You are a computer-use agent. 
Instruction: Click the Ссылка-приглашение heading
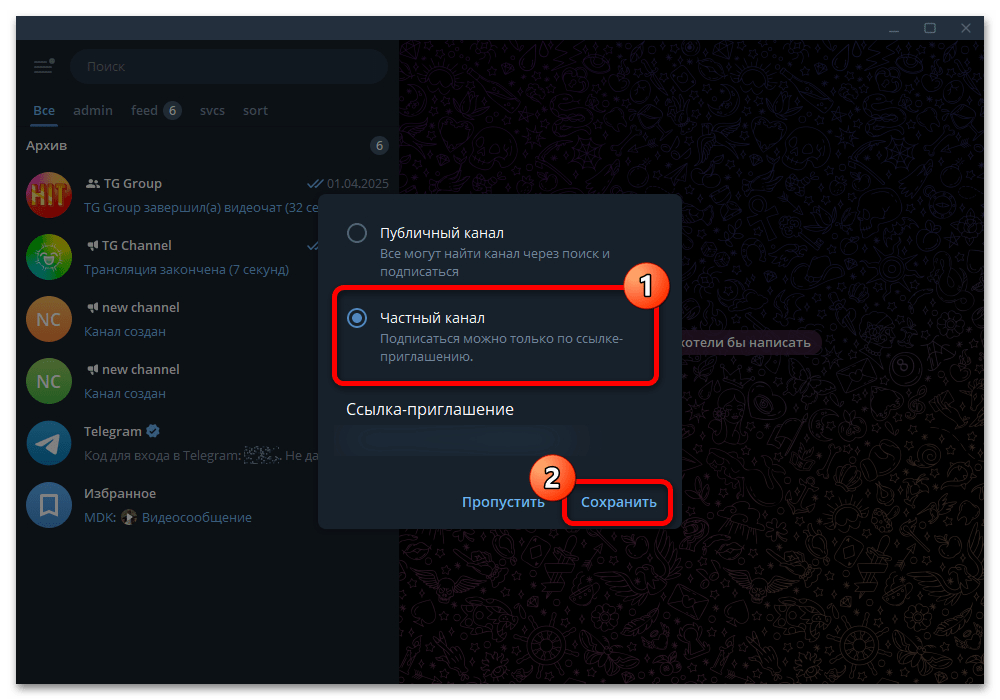430,409
